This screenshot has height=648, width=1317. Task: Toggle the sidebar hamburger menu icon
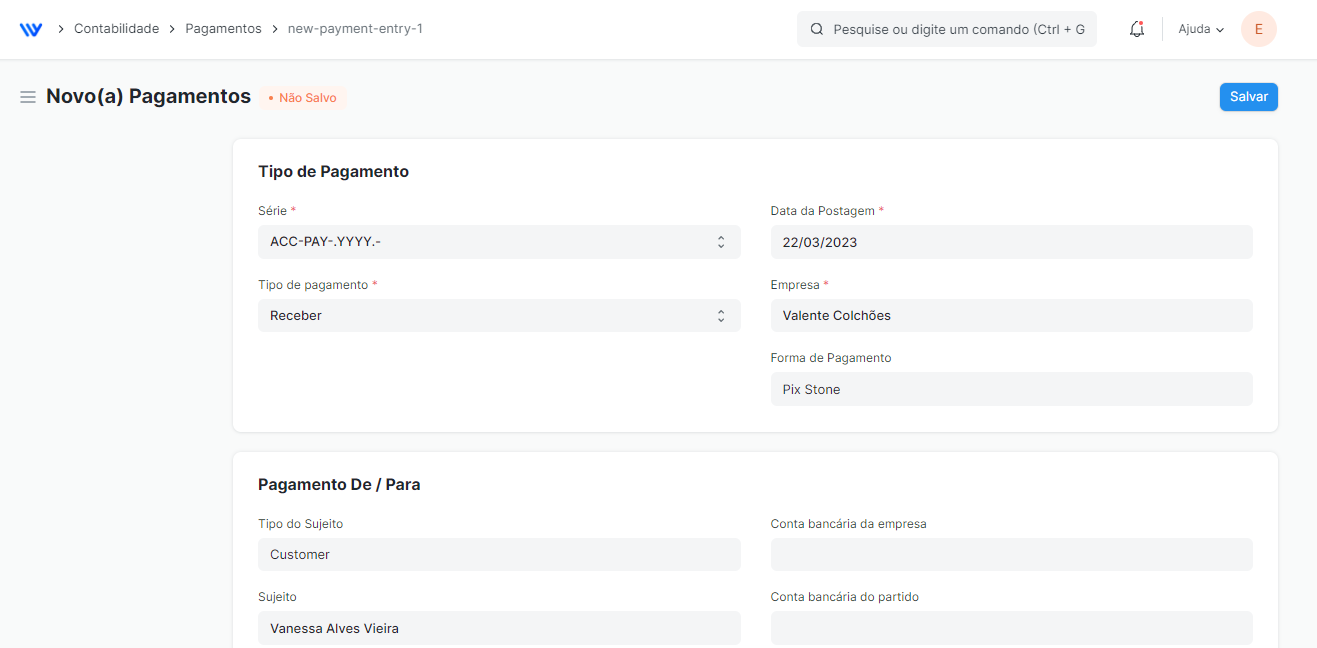tap(28, 97)
